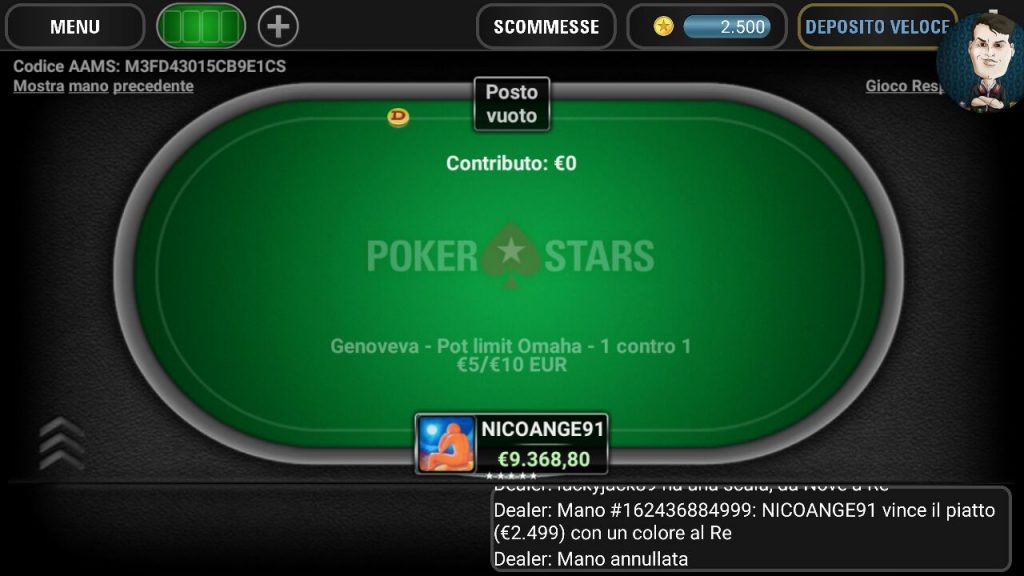Tap NICOANGE91 player avatar image
This screenshot has width=1024, height=576.
447,445
